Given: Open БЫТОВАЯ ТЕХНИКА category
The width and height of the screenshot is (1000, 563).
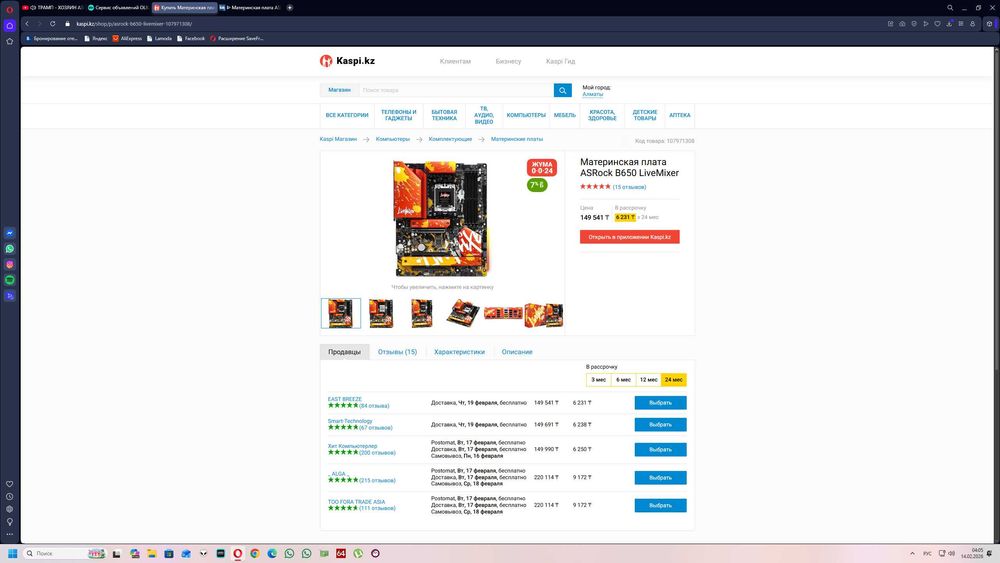Looking at the screenshot, I should (x=444, y=115).
